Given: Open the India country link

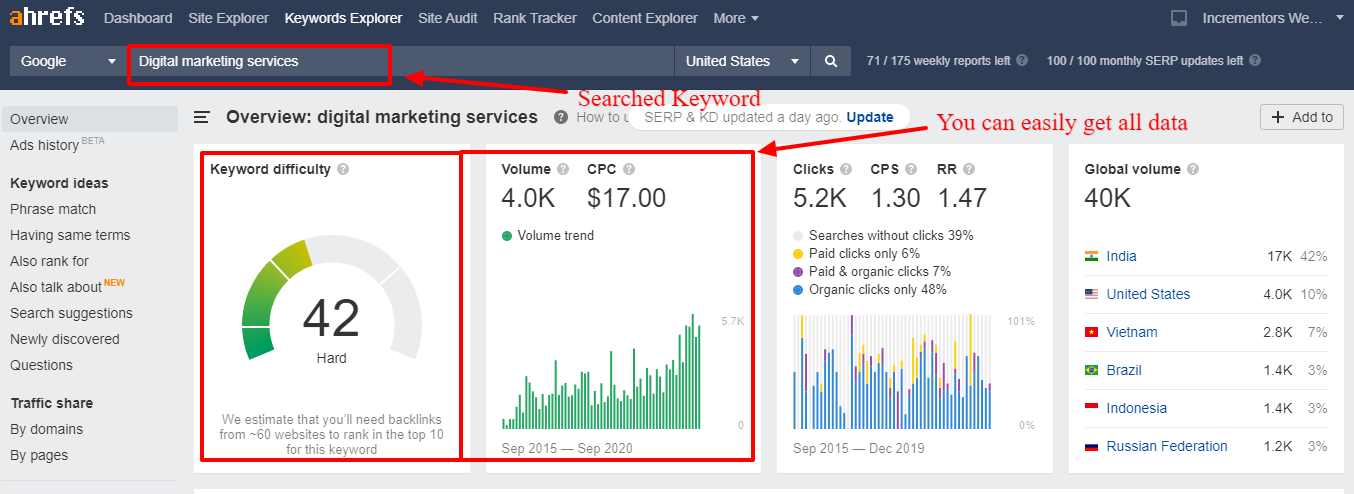Looking at the screenshot, I should (x=1121, y=256).
